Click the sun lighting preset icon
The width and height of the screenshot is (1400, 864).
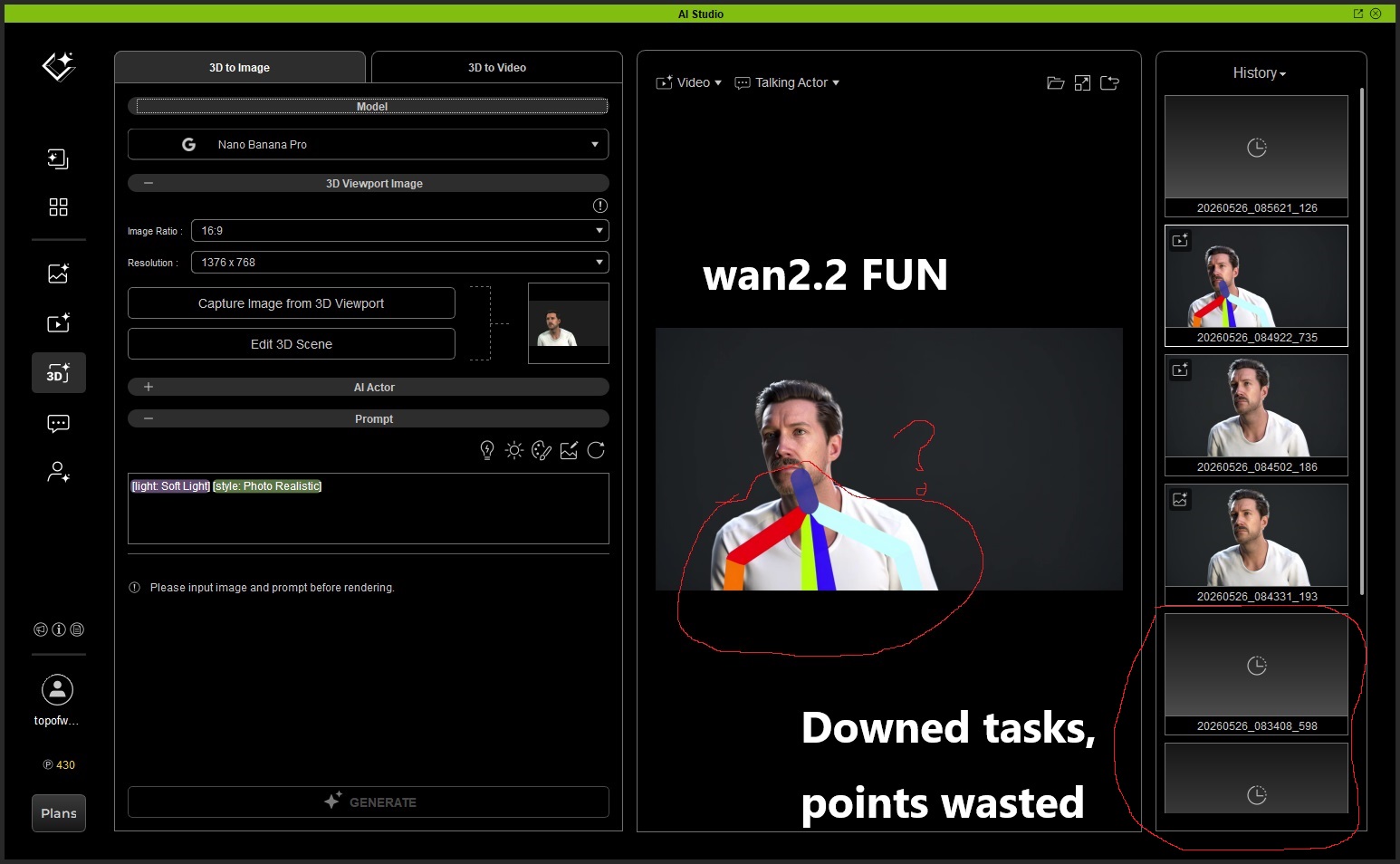(x=514, y=450)
